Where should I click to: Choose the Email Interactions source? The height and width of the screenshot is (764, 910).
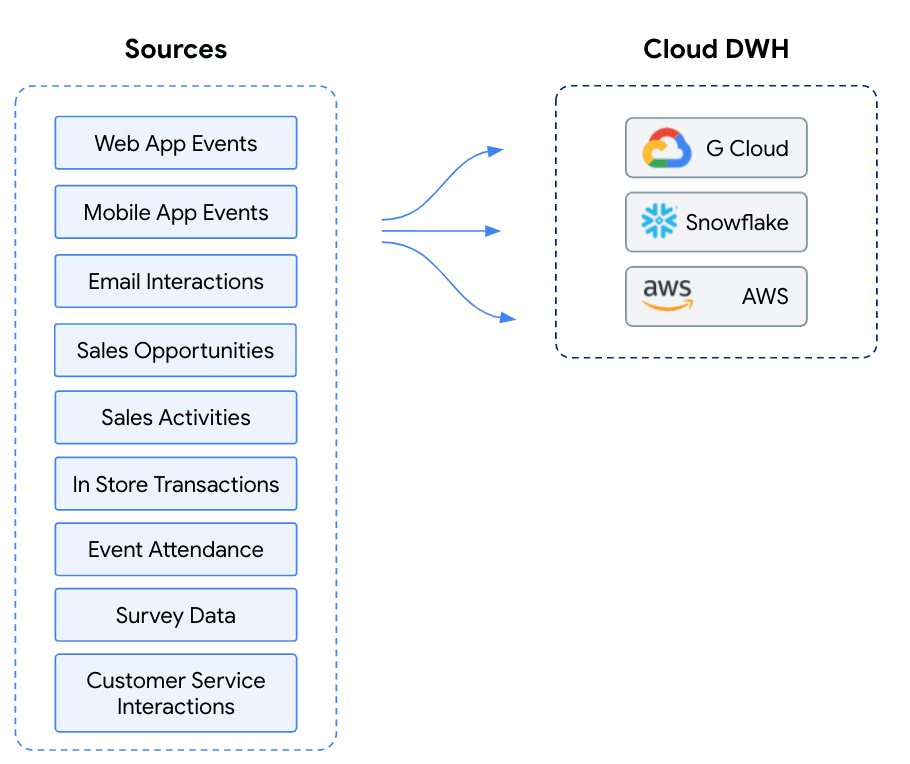tap(176, 281)
